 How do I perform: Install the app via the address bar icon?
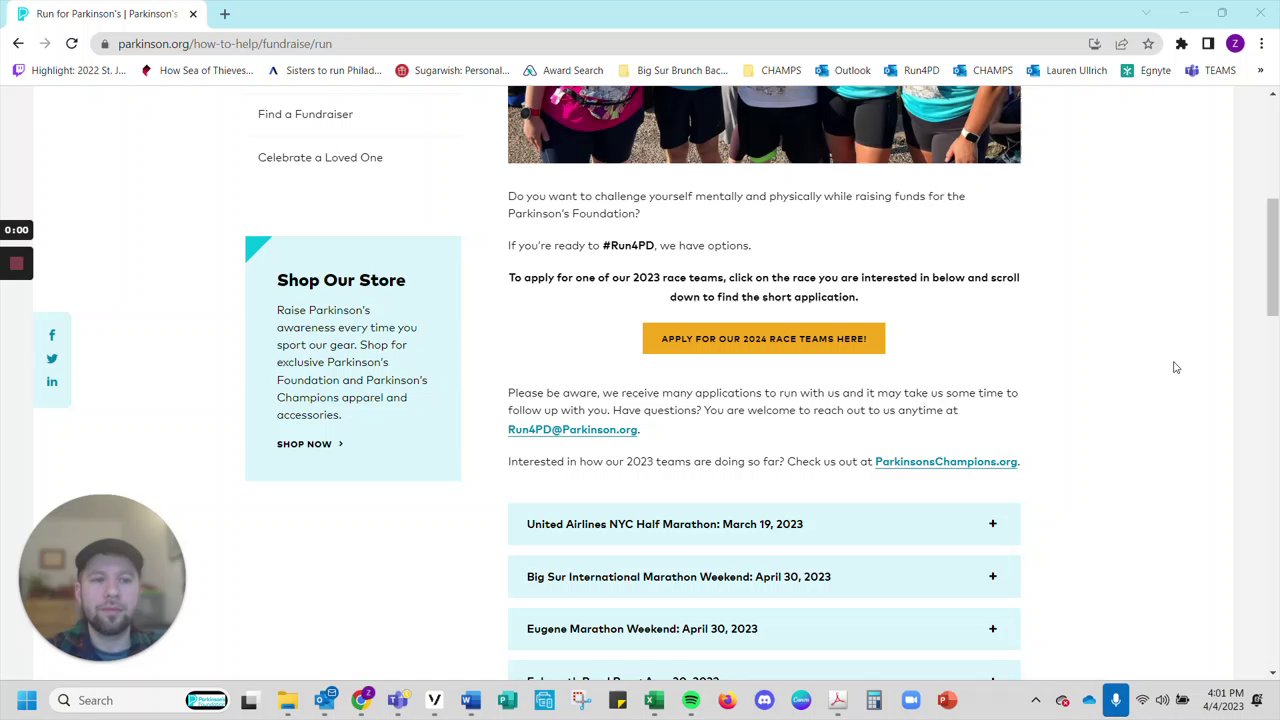coord(1094,44)
